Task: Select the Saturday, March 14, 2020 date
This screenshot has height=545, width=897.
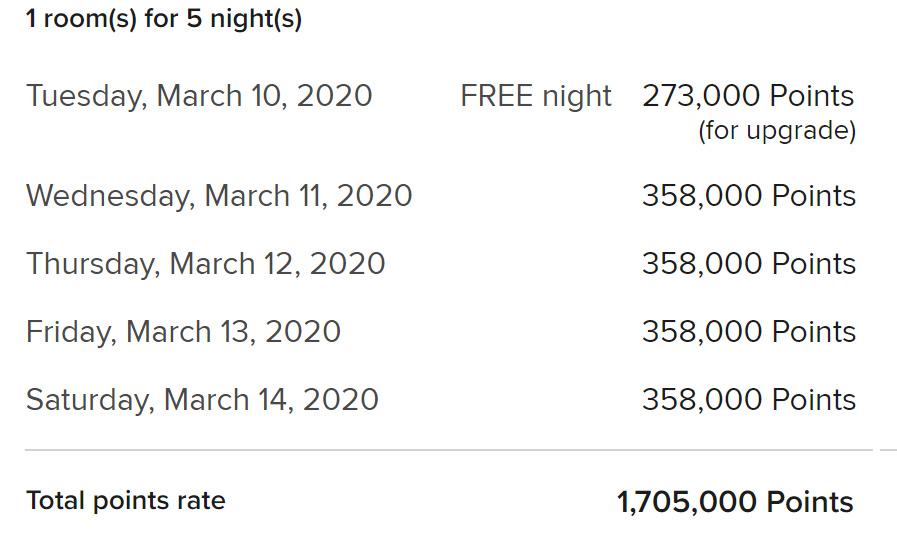Action: coord(202,400)
